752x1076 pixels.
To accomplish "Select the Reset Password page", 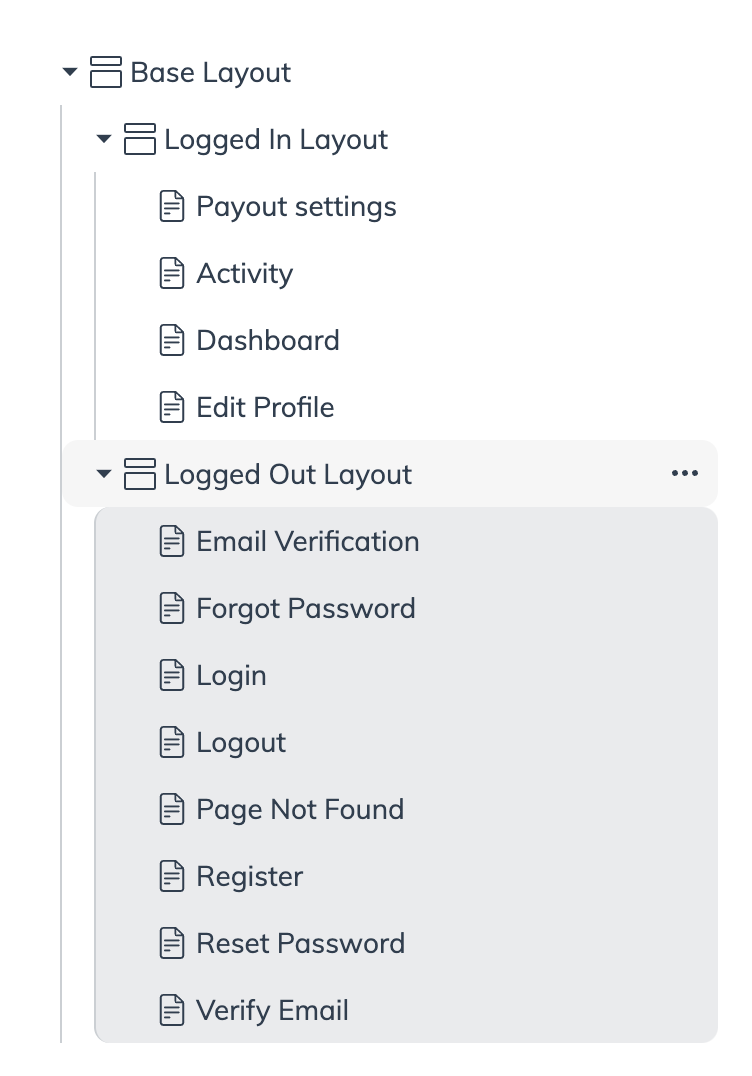I will [301, 944].
